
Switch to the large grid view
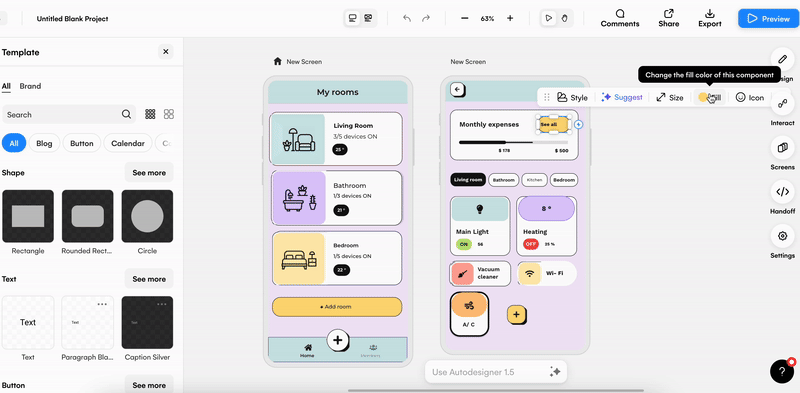pos(169,114)
